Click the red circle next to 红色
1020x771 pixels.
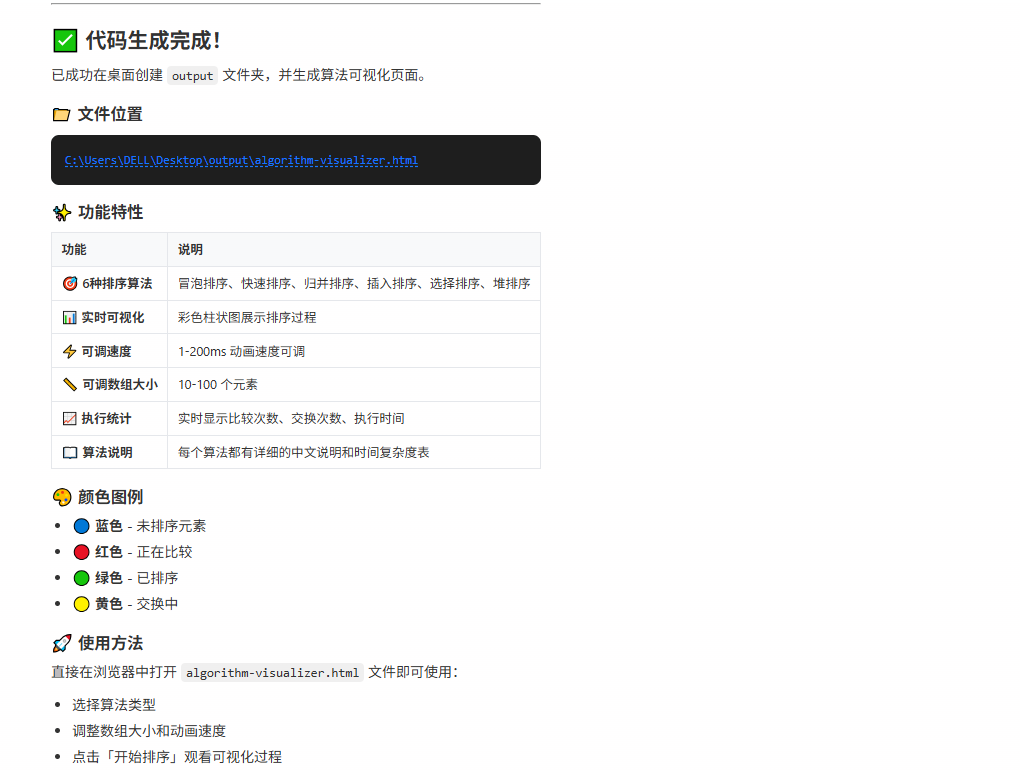click(x=81, y=551)
